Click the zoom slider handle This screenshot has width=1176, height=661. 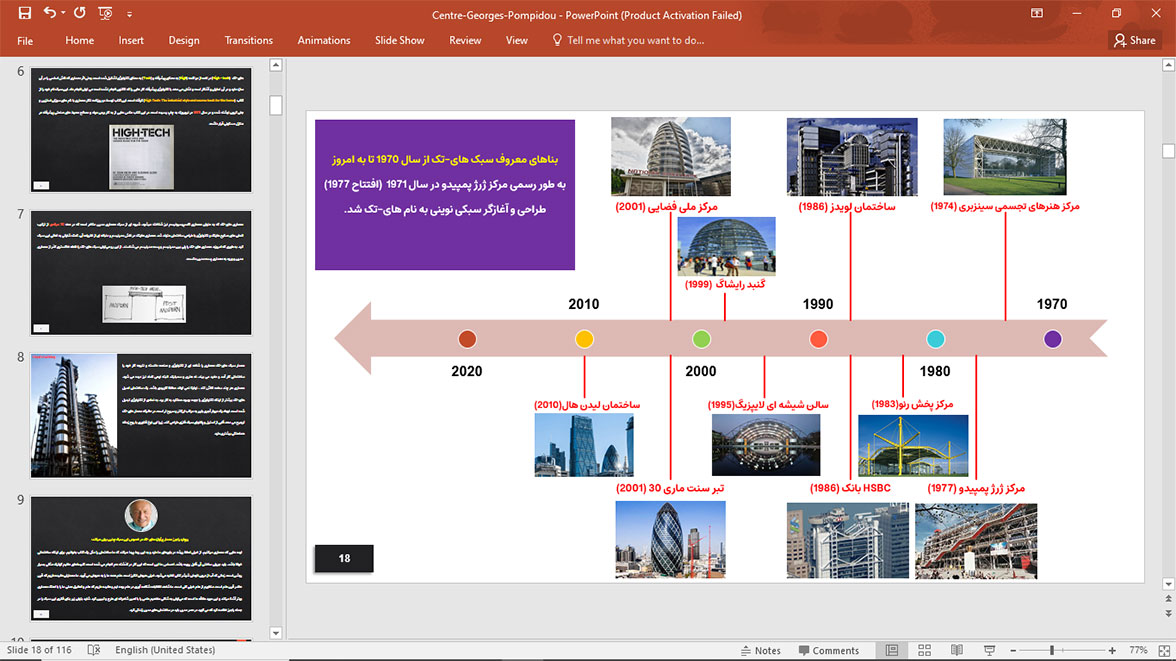pyautogui.click(x=1052, y=650)
